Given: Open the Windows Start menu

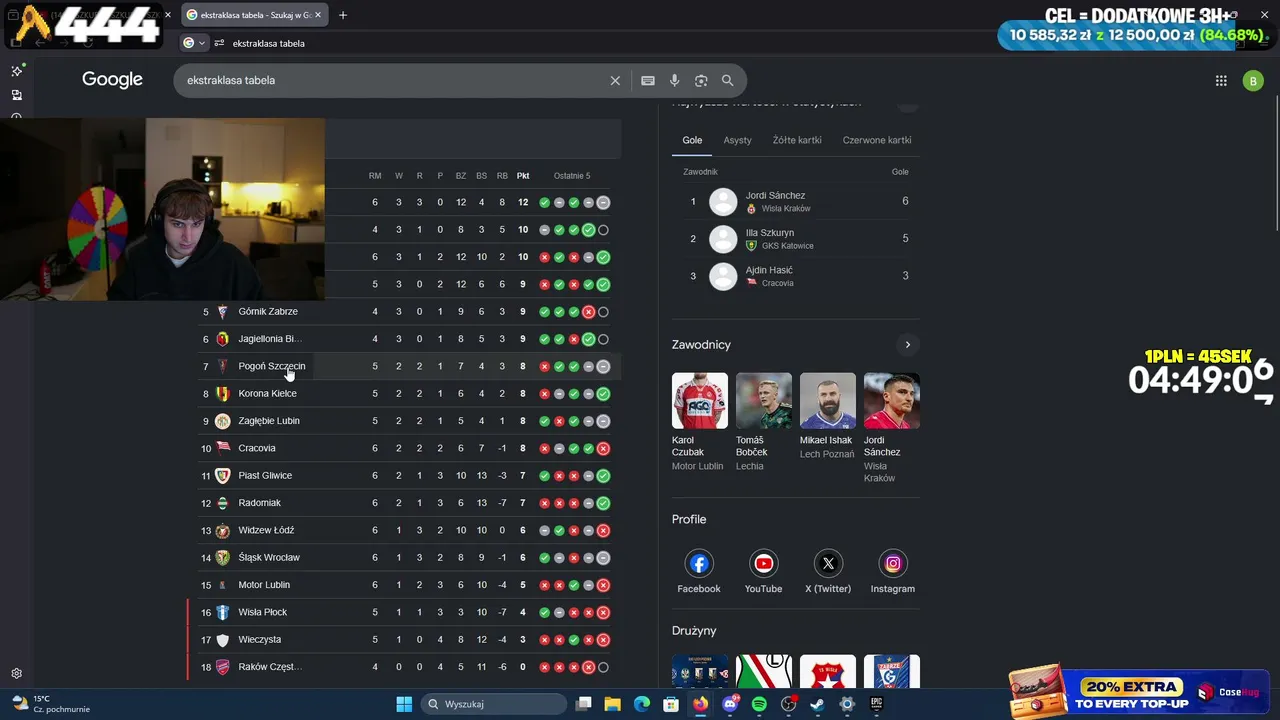Looking at the screenshot, I should pos(404,704).
